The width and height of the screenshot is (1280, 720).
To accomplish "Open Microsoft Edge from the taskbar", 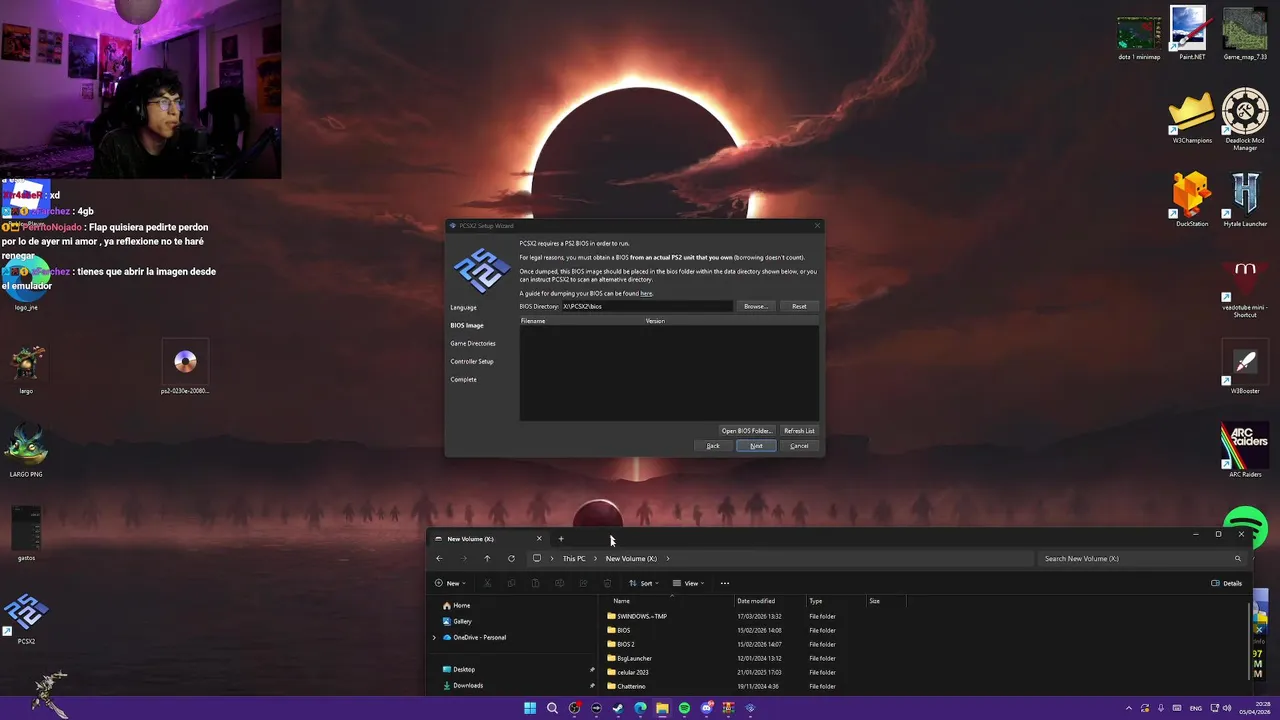I will coord(640,708).
